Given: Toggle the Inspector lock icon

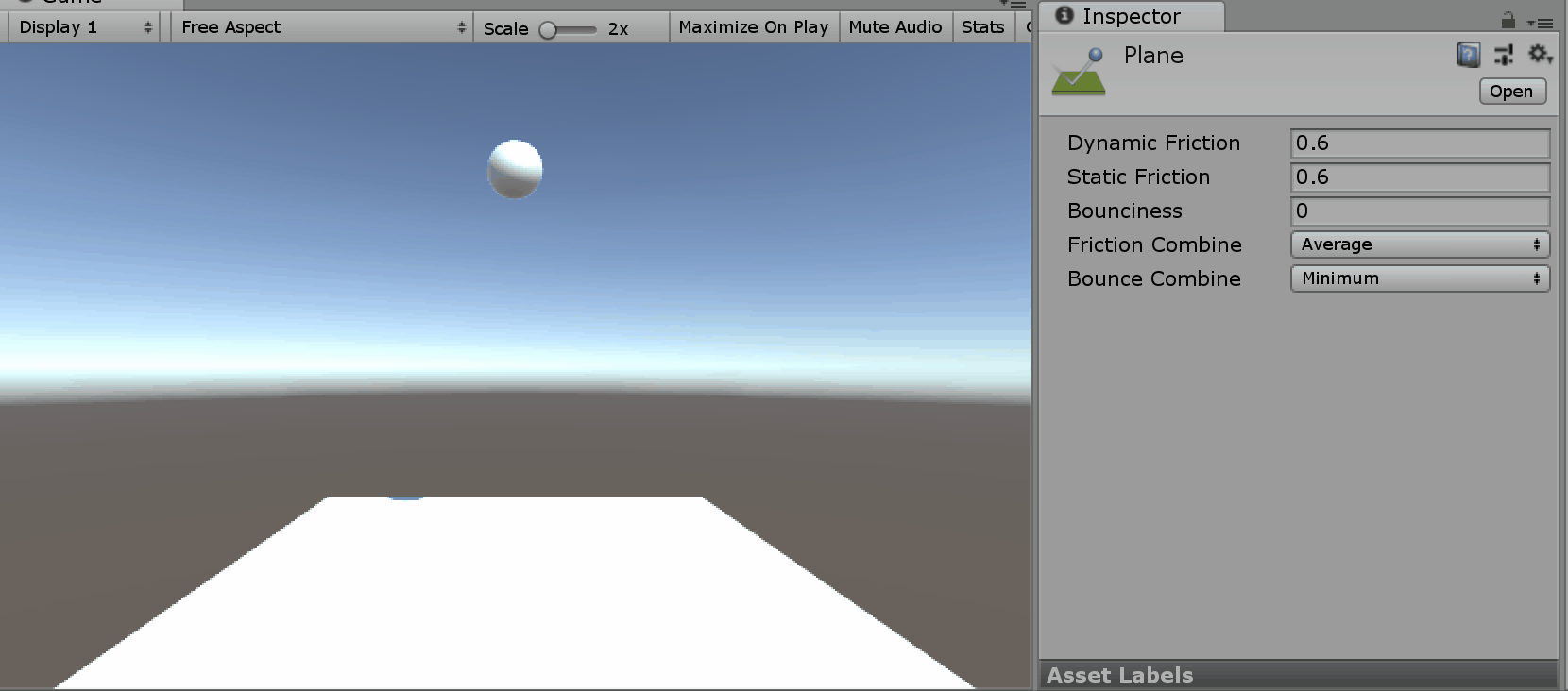Looking at the screenshot, I should click(1508, 21).
